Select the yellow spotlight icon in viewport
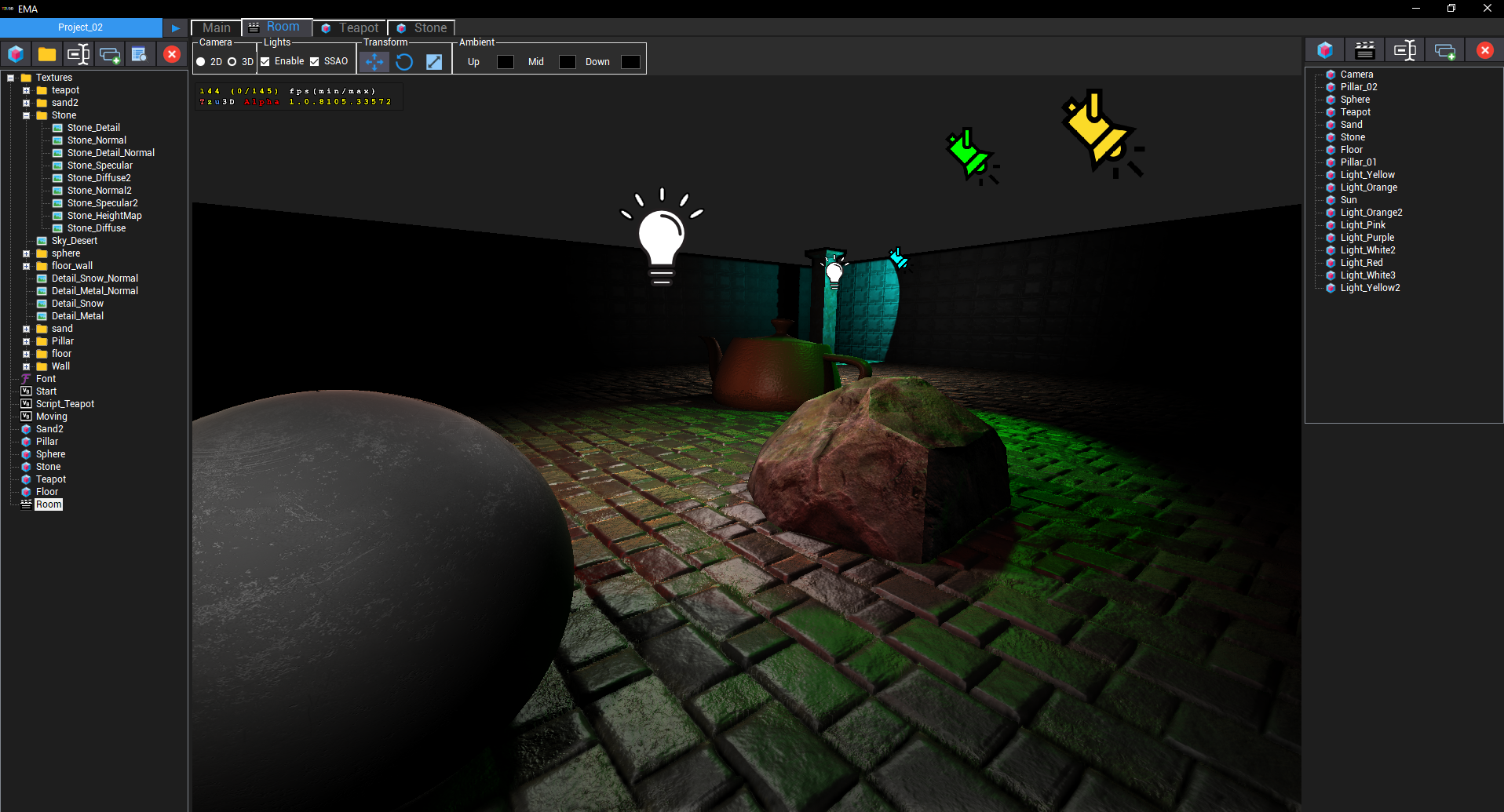 [1101, 132]
